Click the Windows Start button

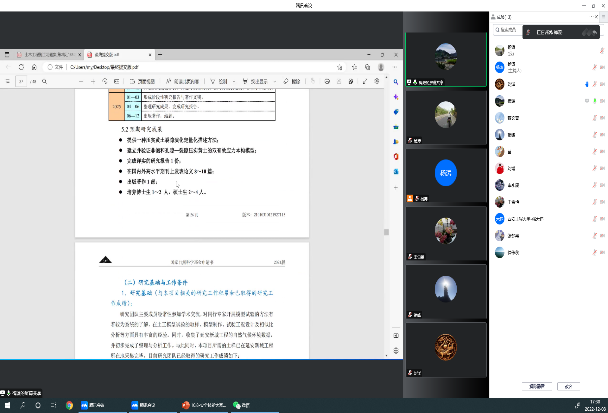(x=6, y=405)
